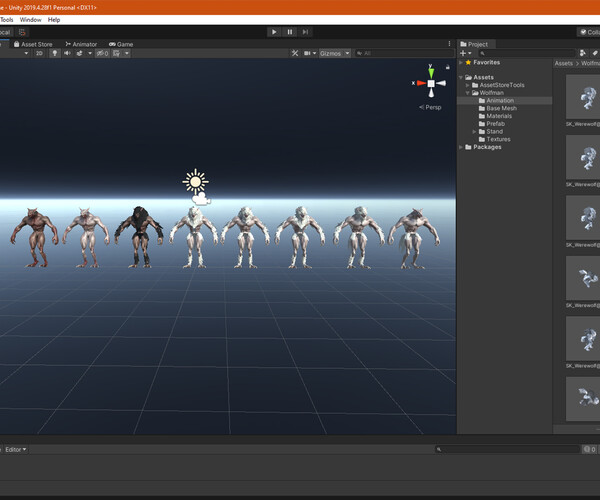The width and height of the screenshot is (600, 500).
Task: Open component editor tools panel icon
Action: [x=295, y=53]
